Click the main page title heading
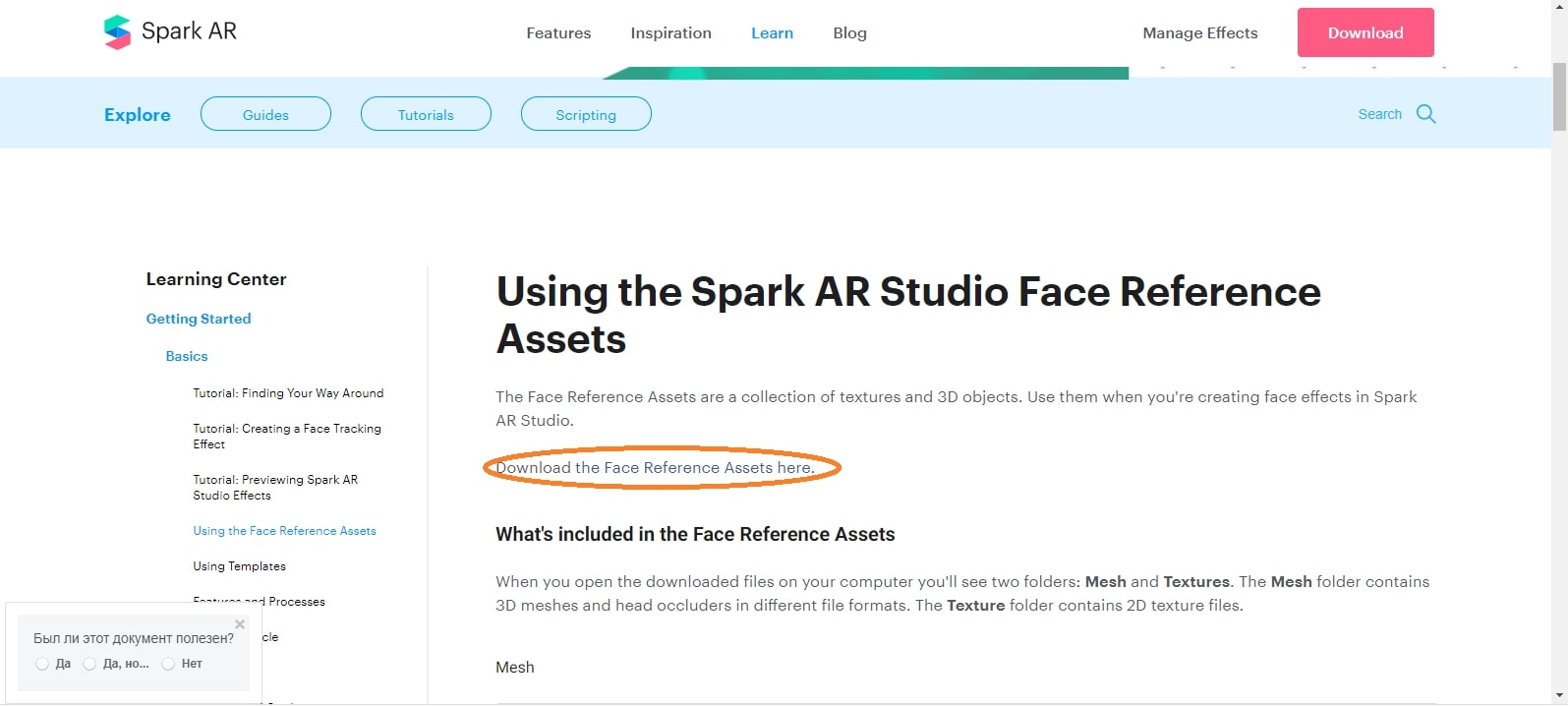Screen dimensions: 1568x707 point(908,315)
